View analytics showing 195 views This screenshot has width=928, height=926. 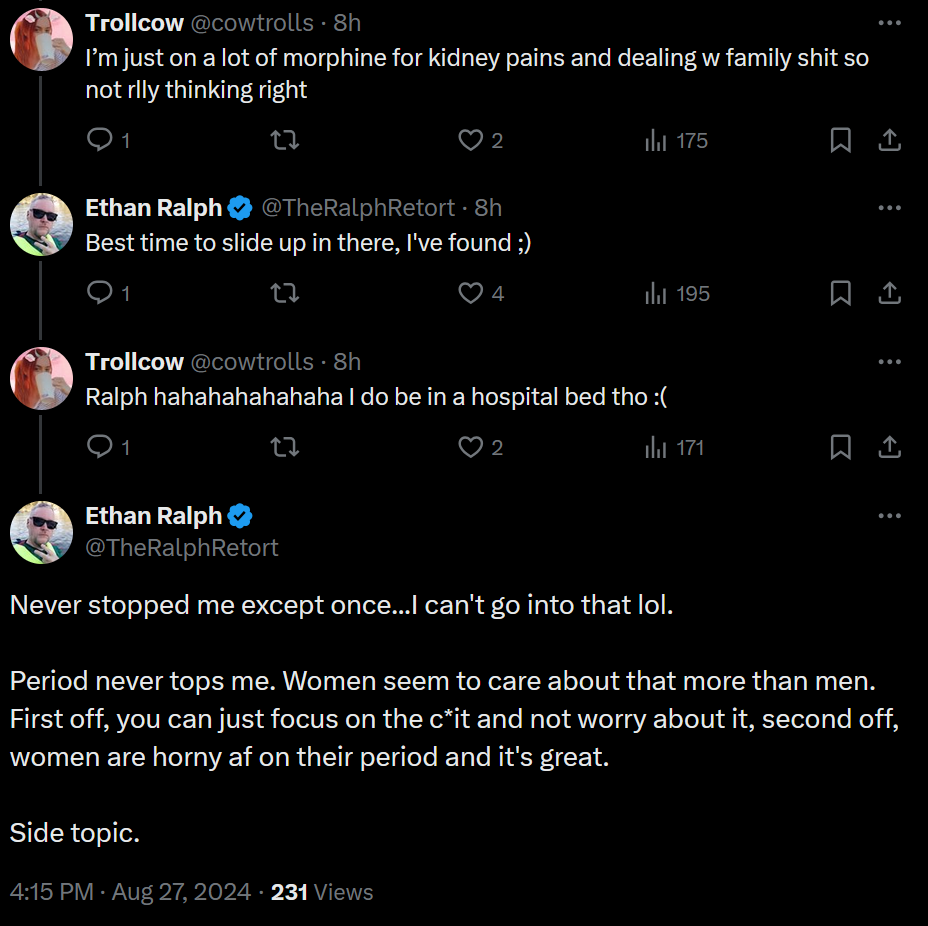(x=677, y=293)
